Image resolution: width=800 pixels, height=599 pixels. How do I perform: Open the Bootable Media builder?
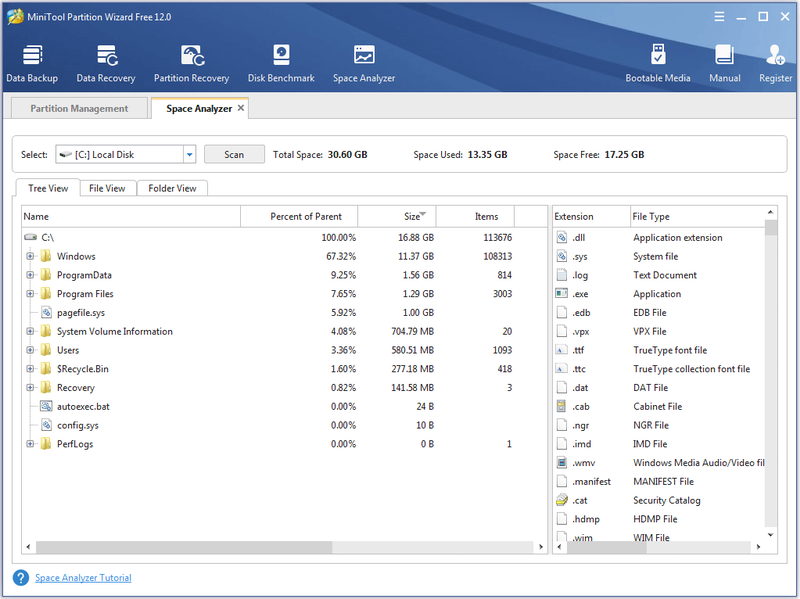(x=658, y=63)
